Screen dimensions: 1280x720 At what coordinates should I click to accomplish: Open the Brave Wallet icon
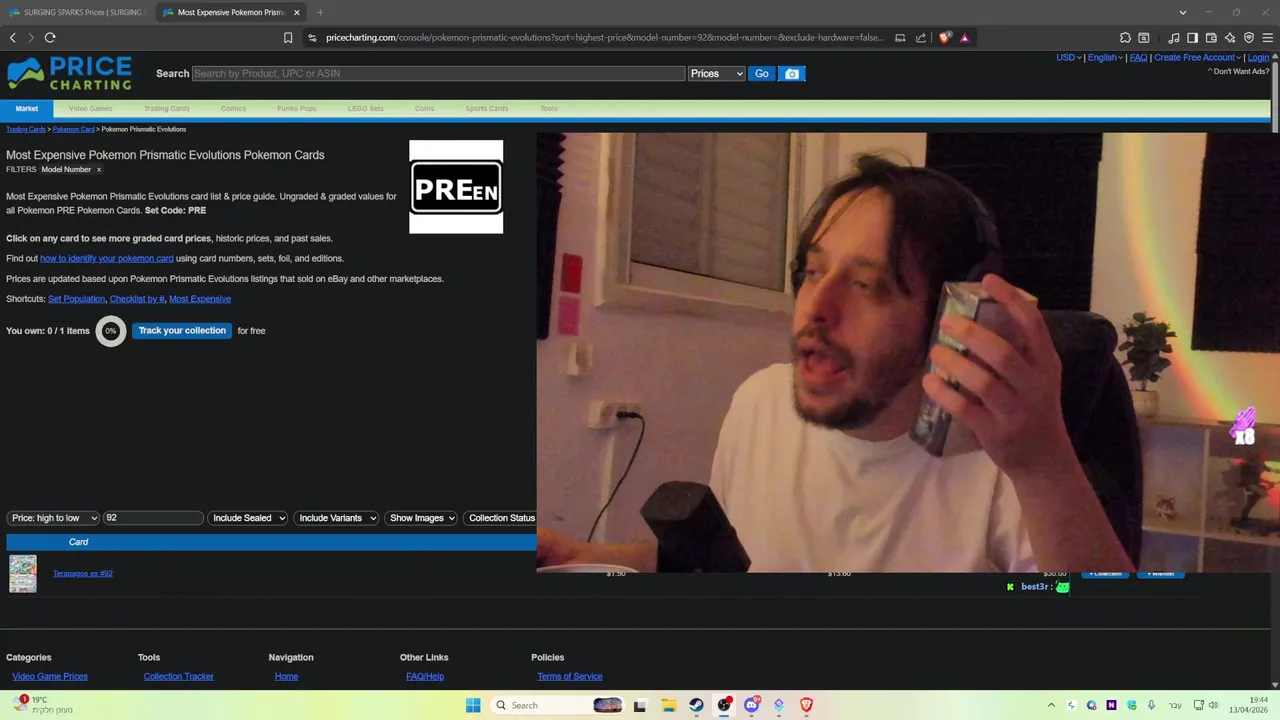(1211, 38)
